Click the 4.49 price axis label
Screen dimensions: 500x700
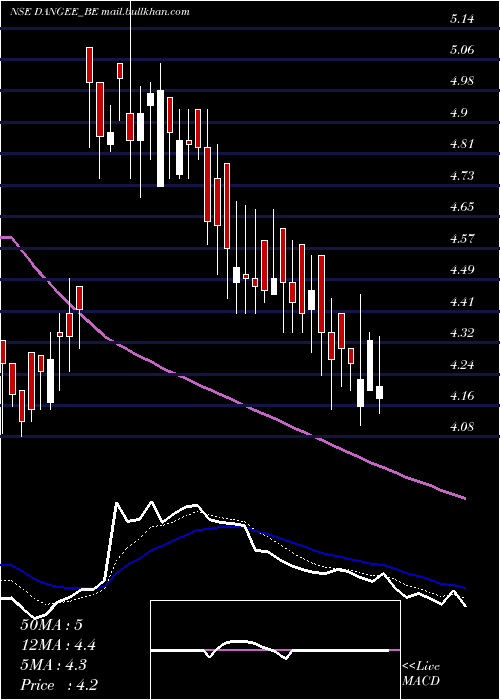pos(462,270)
